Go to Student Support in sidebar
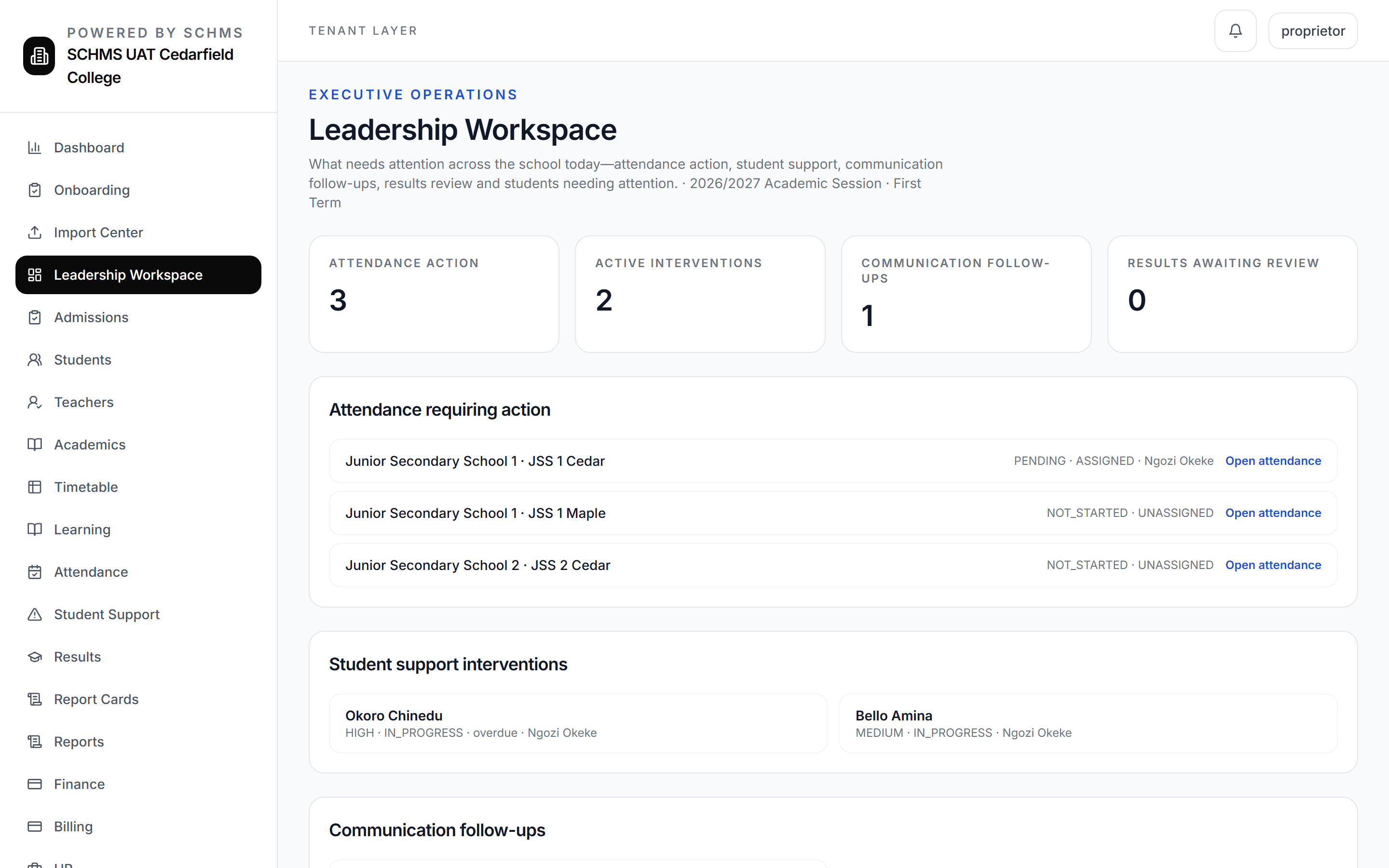This screenshot has height=868, width=1389. point(138,615)
